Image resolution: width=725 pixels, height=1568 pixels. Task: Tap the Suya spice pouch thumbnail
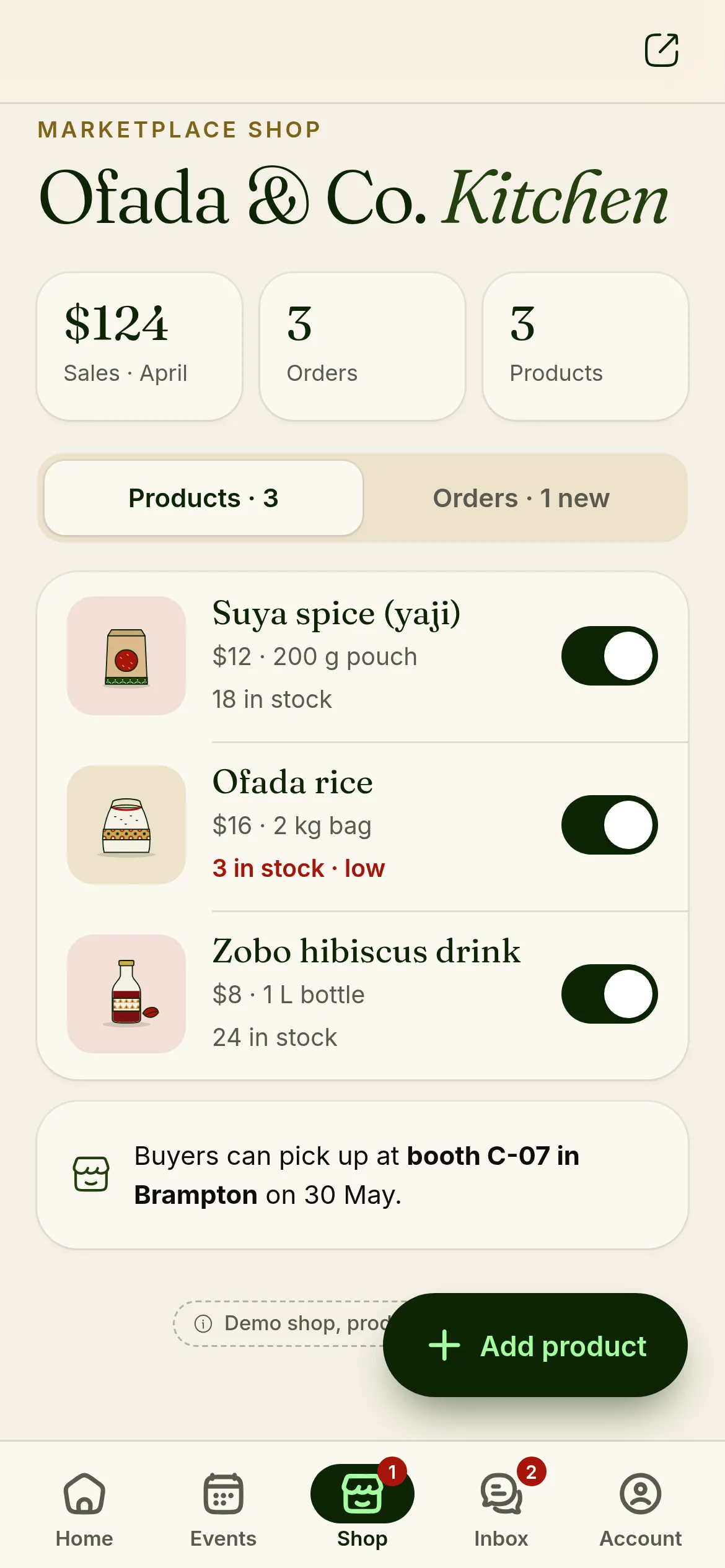point(126,656)
